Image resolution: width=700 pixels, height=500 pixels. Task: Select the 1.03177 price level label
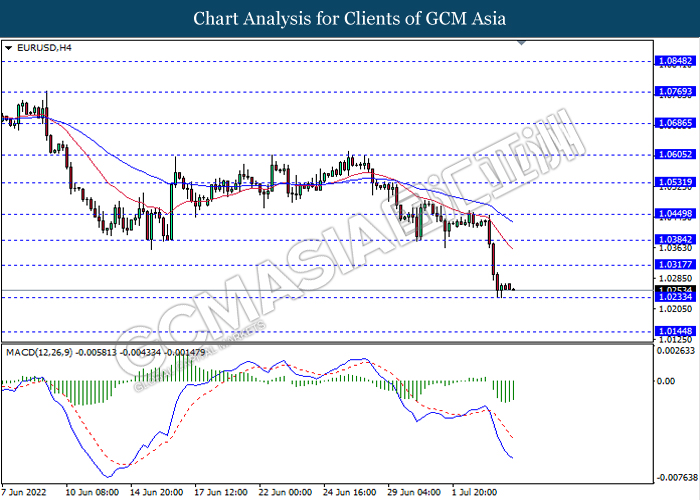point(675,265)
